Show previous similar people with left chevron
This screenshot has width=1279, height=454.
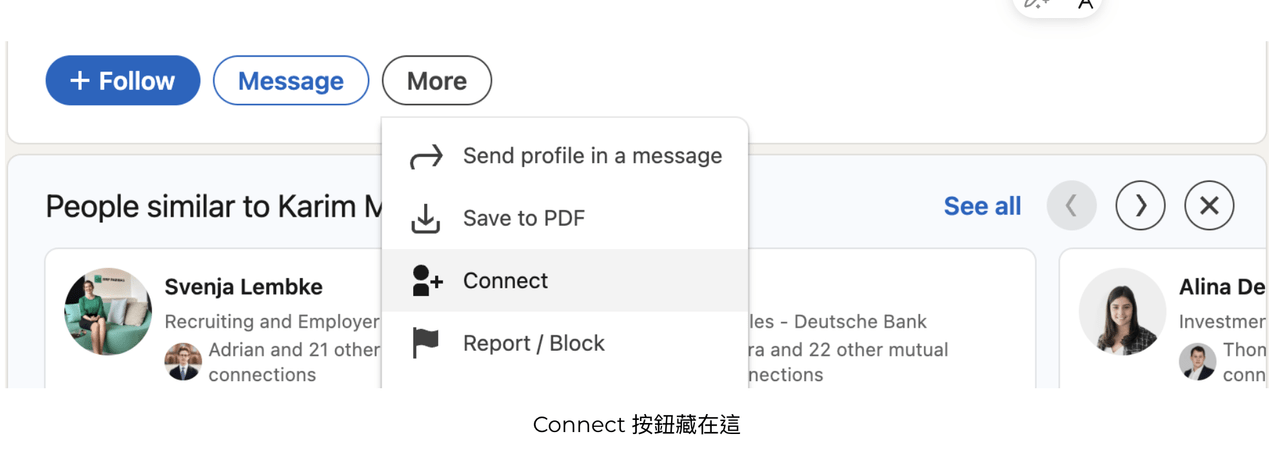(1072, 206)
